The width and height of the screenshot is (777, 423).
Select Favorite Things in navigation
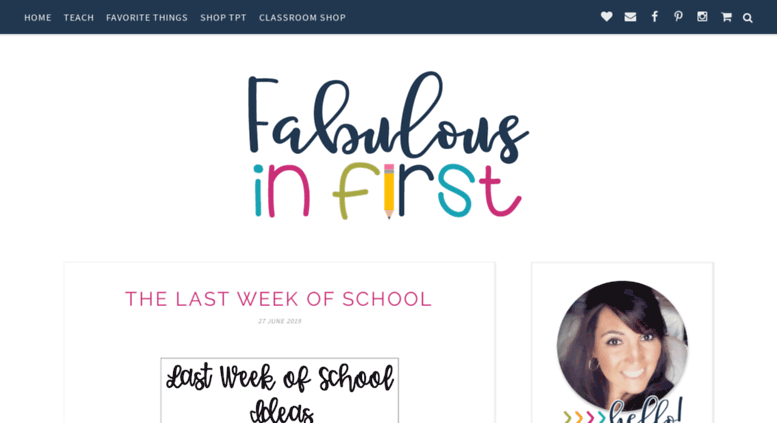click(x=147, y=18)
